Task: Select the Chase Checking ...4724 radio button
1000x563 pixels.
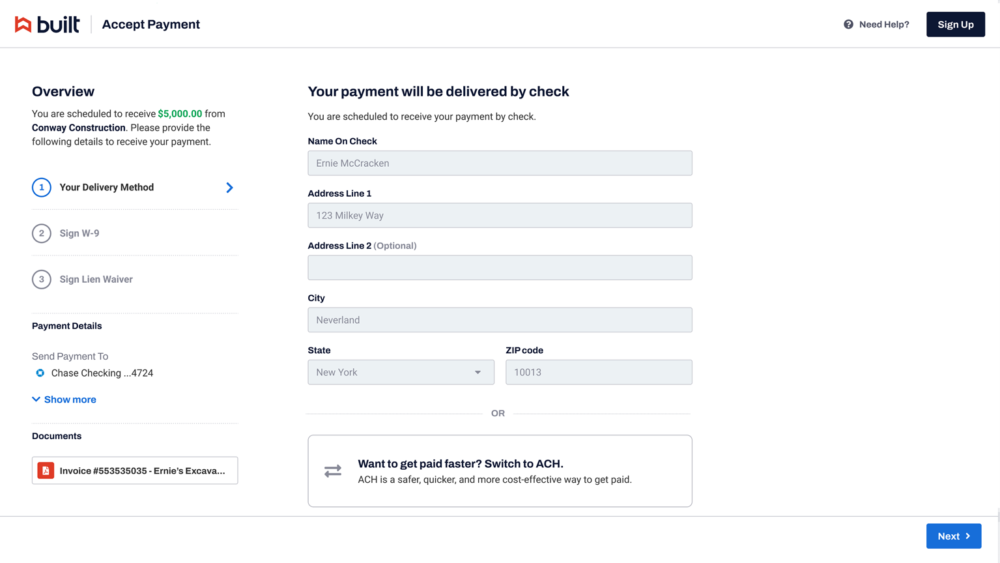Action: click(x=40, y=373)
